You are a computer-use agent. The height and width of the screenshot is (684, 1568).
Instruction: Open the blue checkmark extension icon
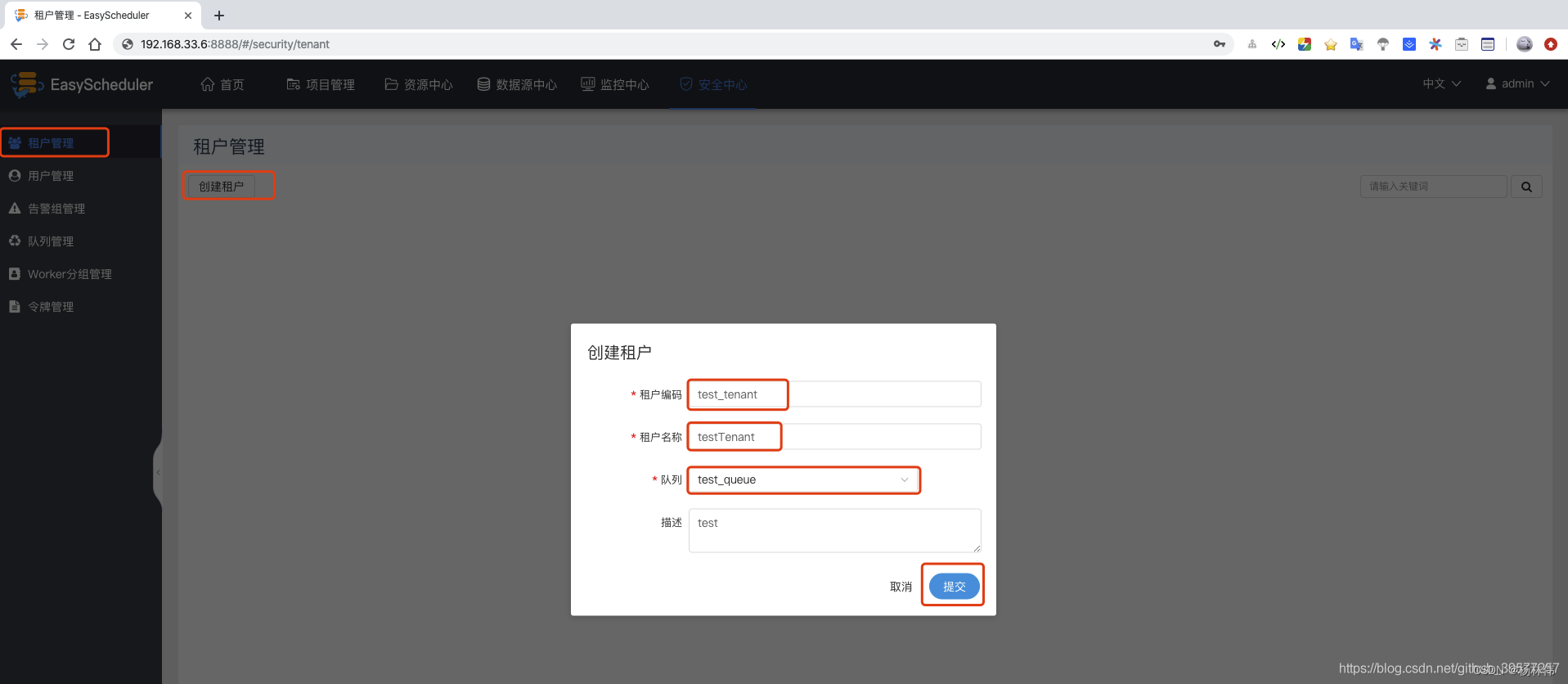pyautogui.click(x=1409, y=44)
